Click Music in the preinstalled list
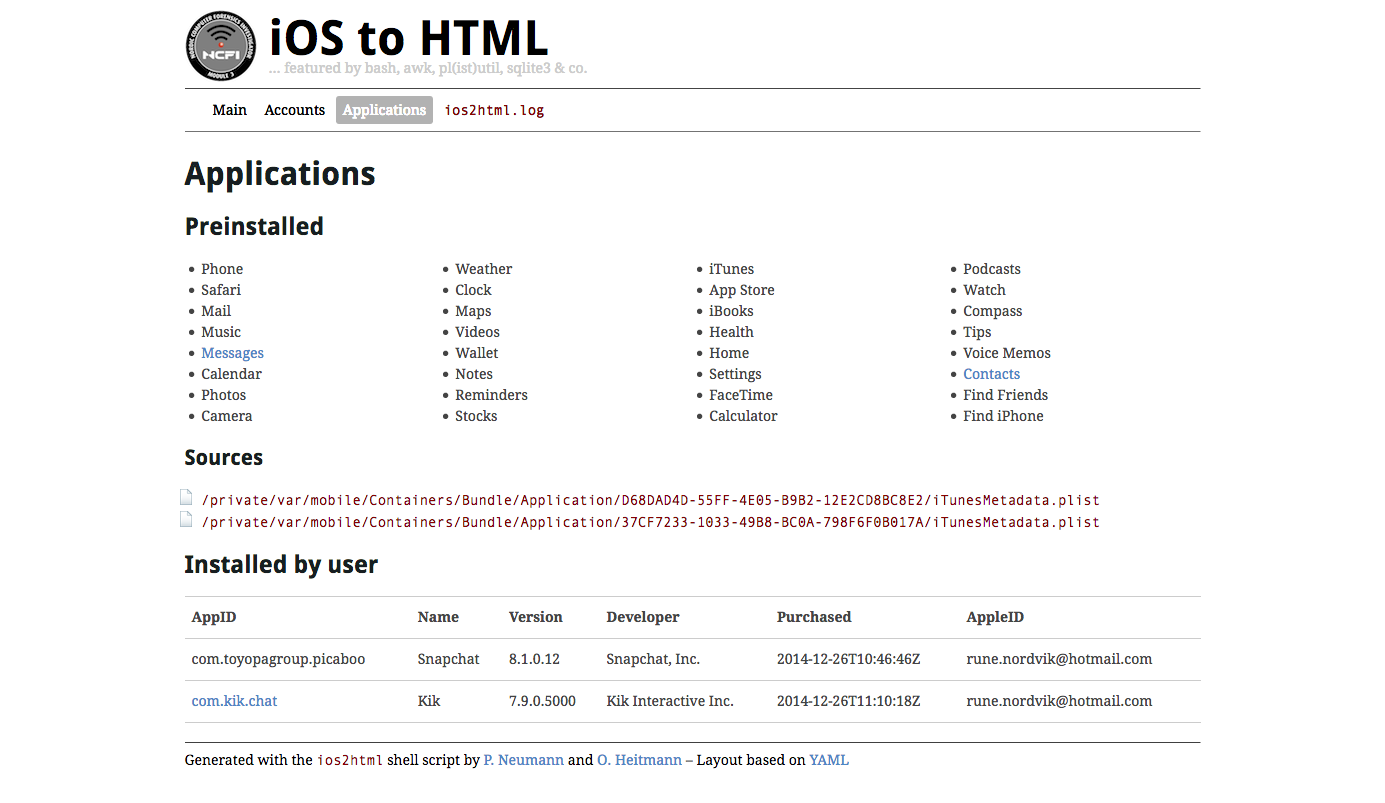Screen dimensions: 1385x803 tap(221, 332)
